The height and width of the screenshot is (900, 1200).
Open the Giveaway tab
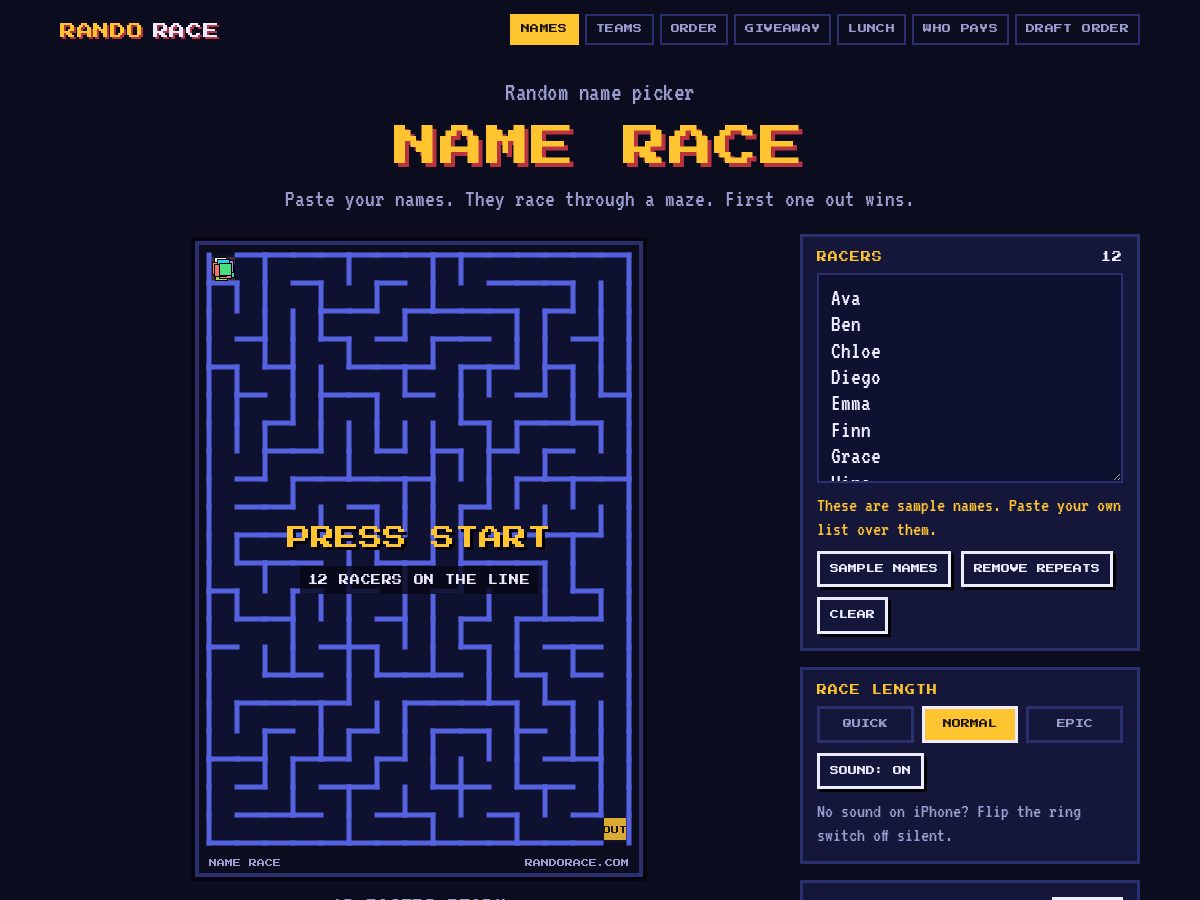tap(782, 29)
